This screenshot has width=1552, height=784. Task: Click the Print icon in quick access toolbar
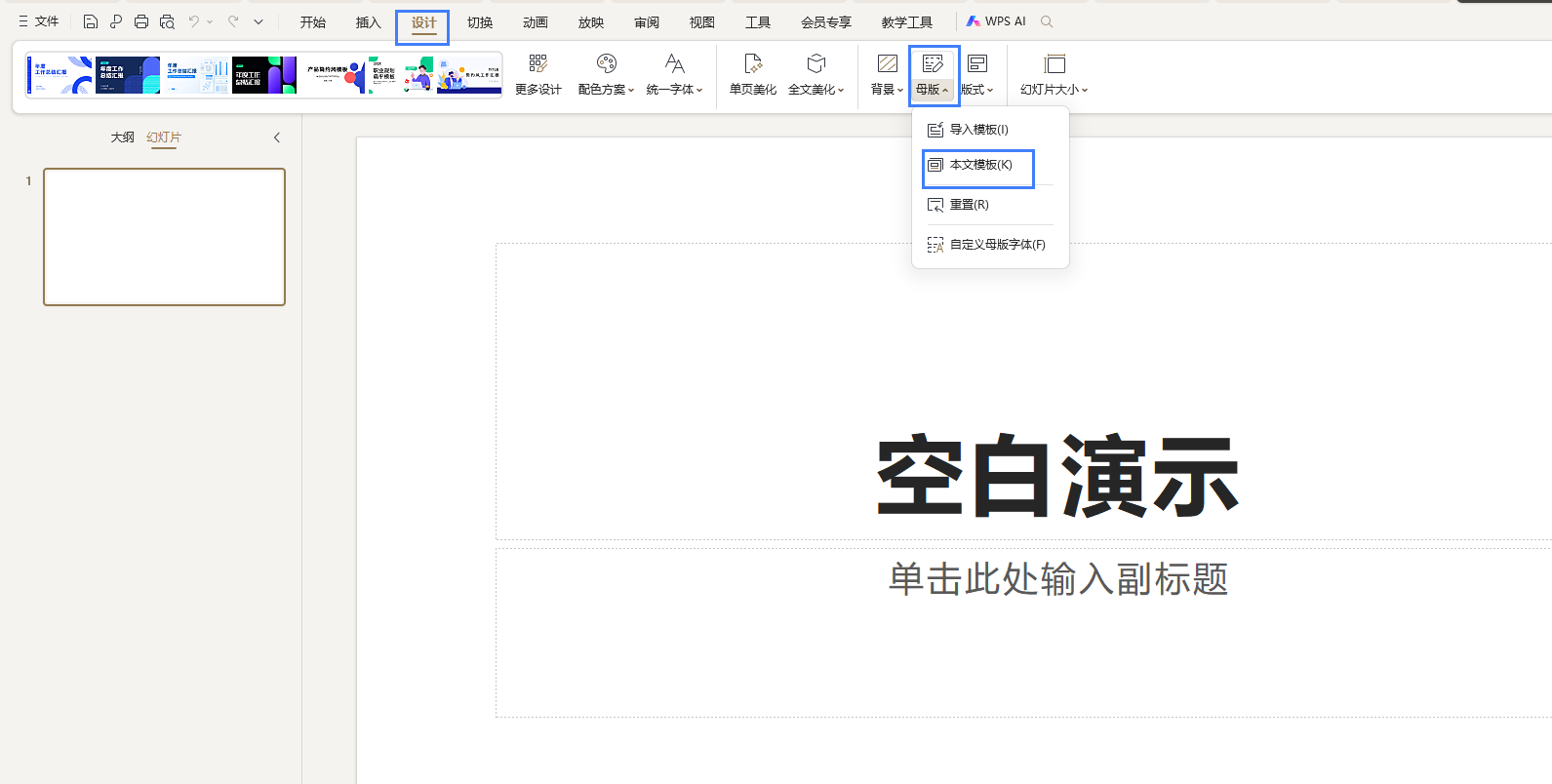[x=141, y=21]
